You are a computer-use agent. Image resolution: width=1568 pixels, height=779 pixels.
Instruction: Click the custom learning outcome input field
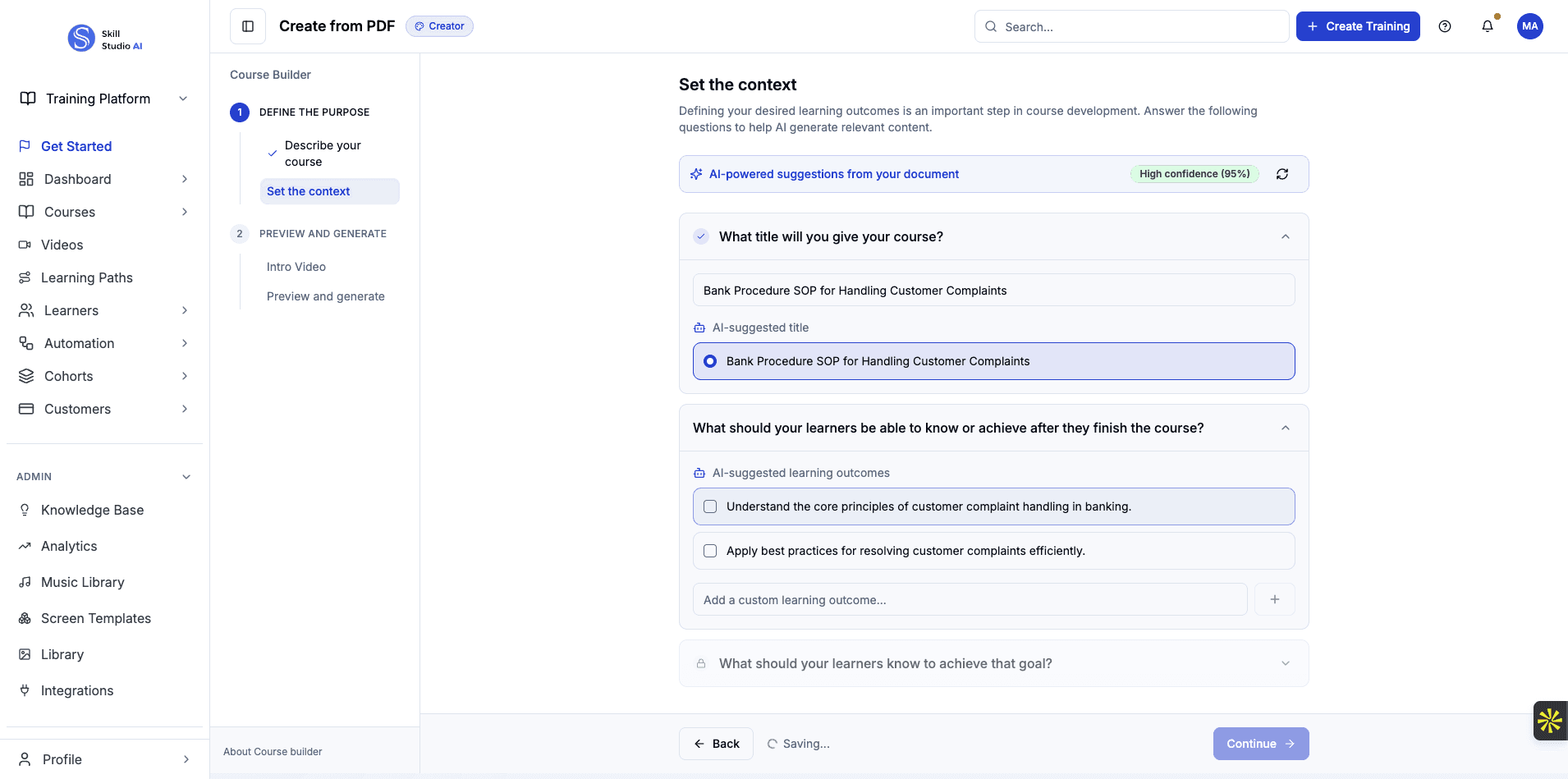969,599
